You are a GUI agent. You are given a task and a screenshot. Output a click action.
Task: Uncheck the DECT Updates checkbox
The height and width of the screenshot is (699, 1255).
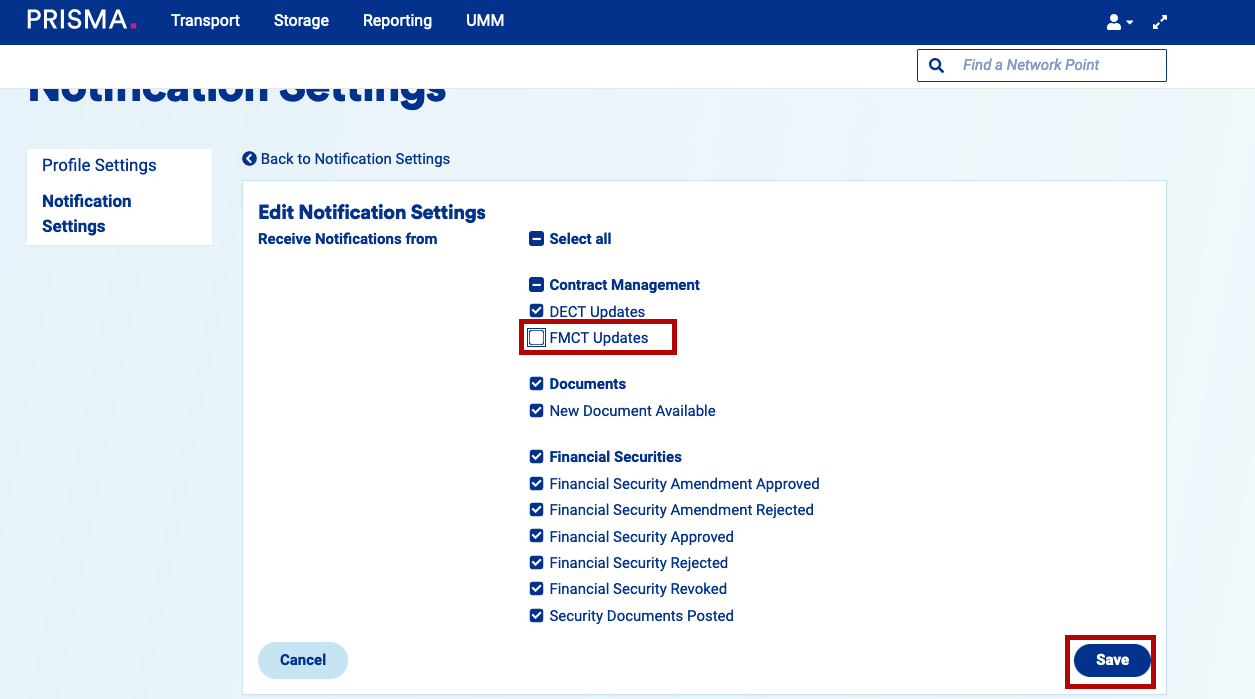tap(537, 312)
